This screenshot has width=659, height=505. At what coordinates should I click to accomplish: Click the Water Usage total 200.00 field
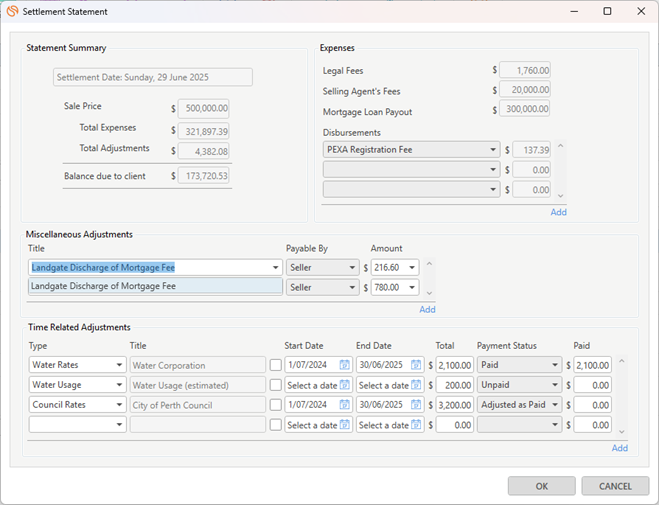coord(455,385)
